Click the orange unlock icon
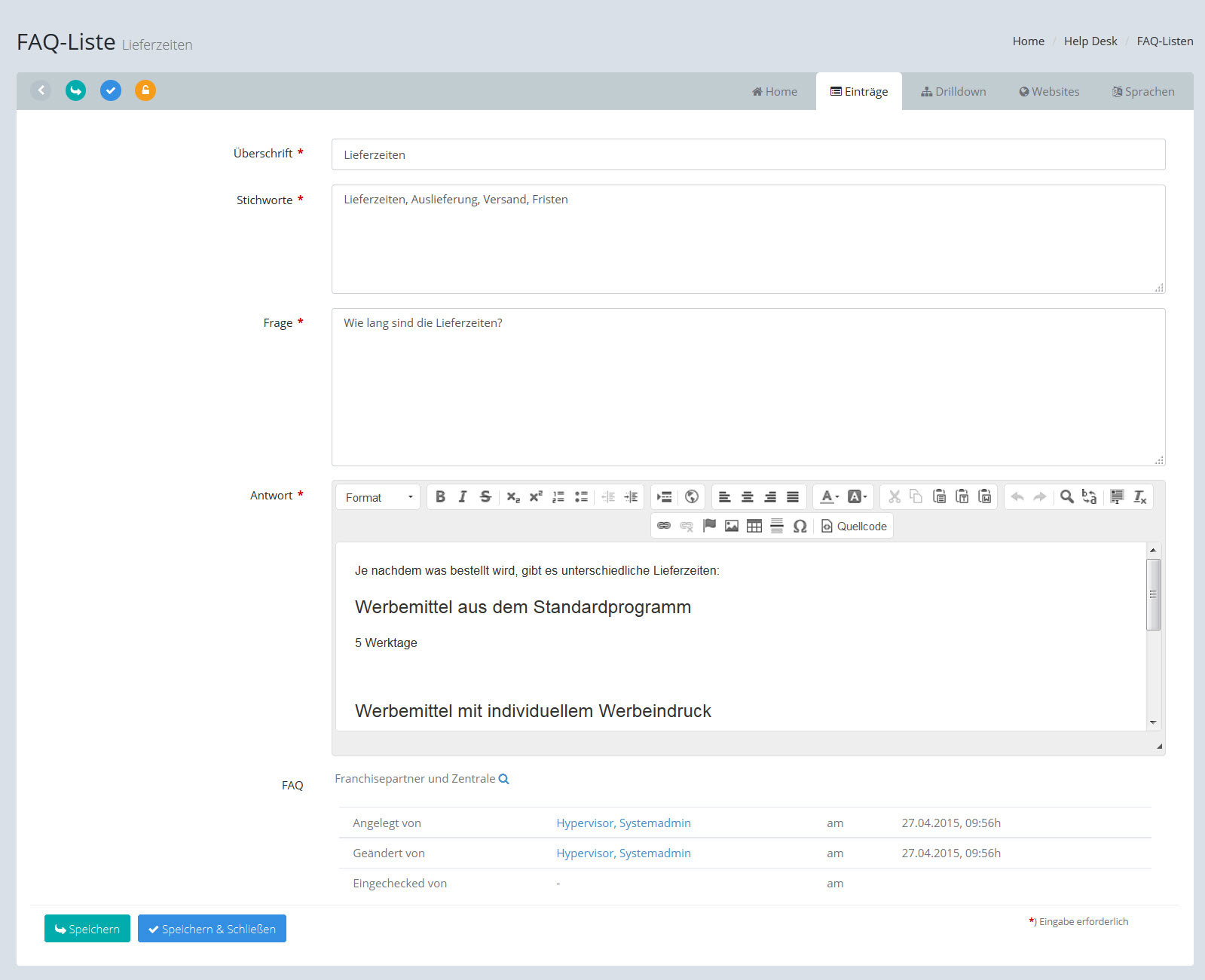 coord(145,91)
